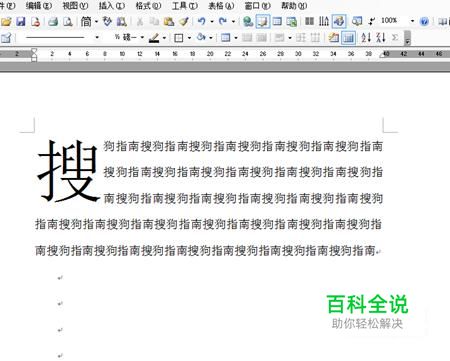
Task: Open the 工具(T) menu
Action: click(185, 6)
